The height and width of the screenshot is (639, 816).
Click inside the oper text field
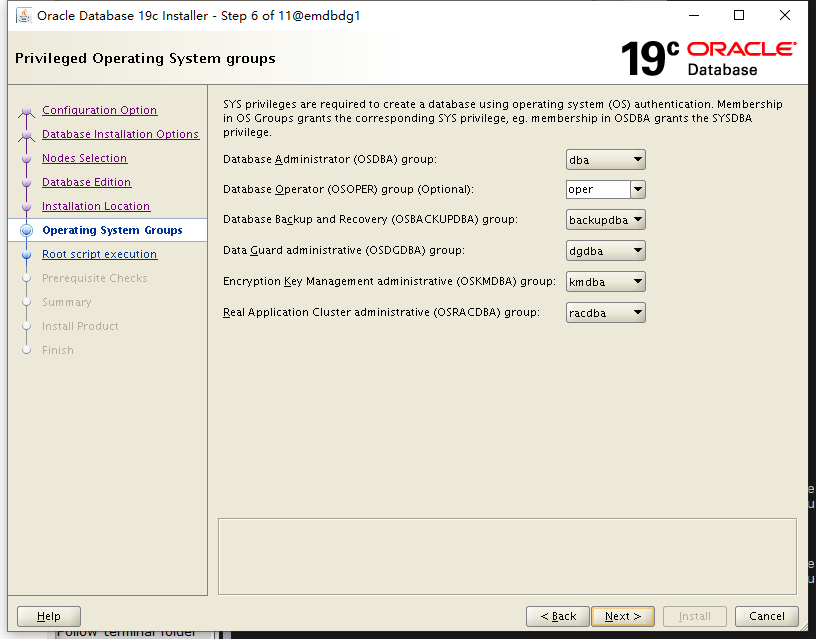coord(598,189)
